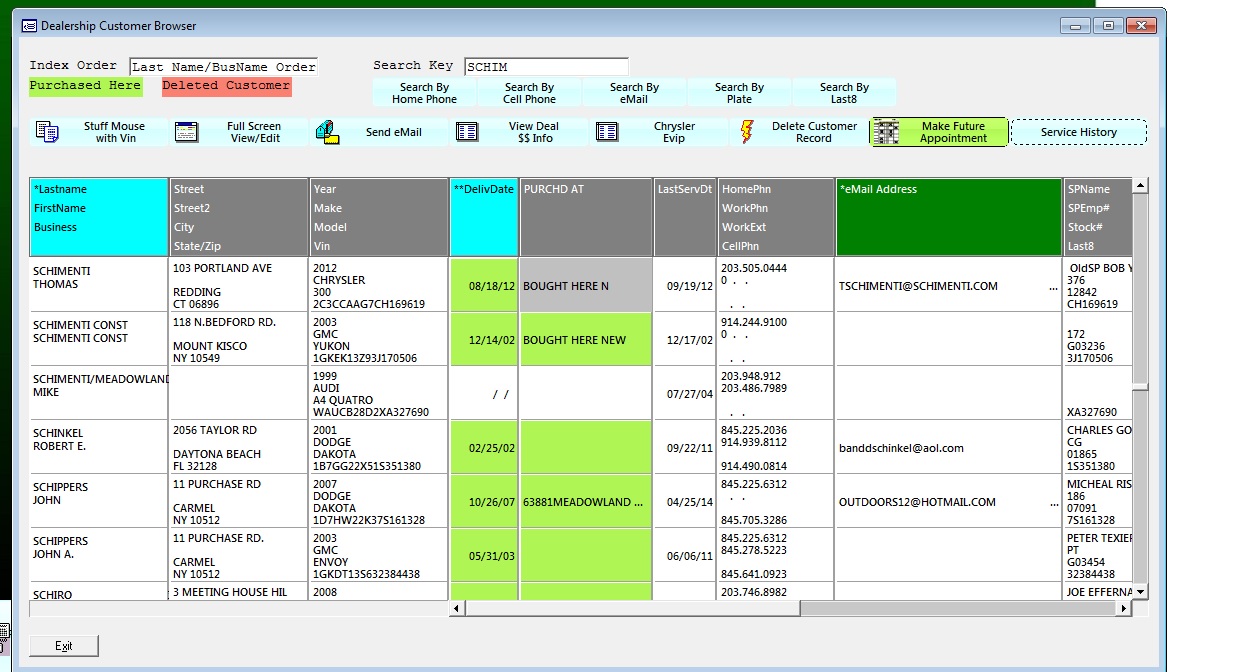
Task: Click the Delete Customer Record lightning icon
Action: (747, 132)
